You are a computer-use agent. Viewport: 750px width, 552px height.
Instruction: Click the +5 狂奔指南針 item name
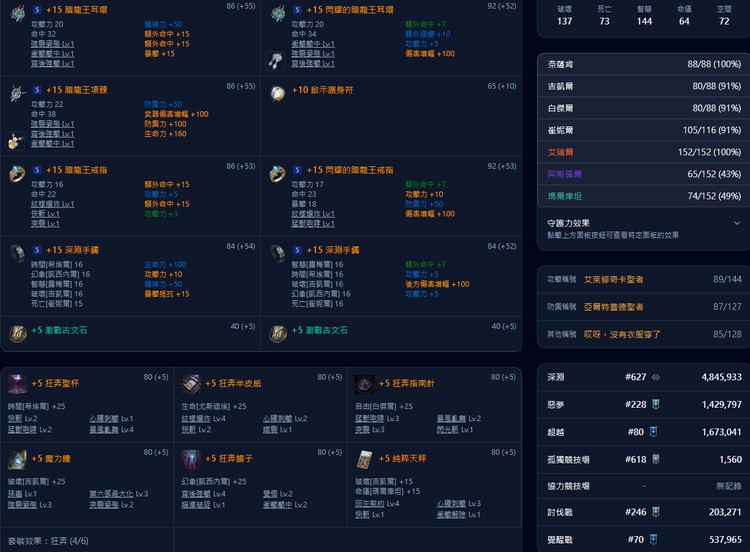pyautogui.click(x=407, y=383)
